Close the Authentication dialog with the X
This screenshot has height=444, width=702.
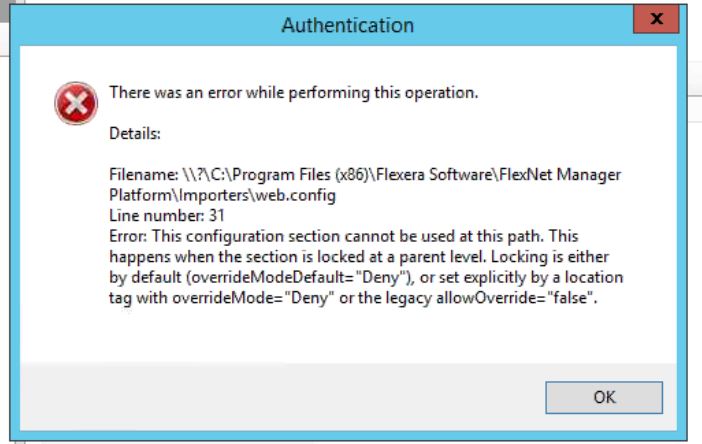[656, 19]
